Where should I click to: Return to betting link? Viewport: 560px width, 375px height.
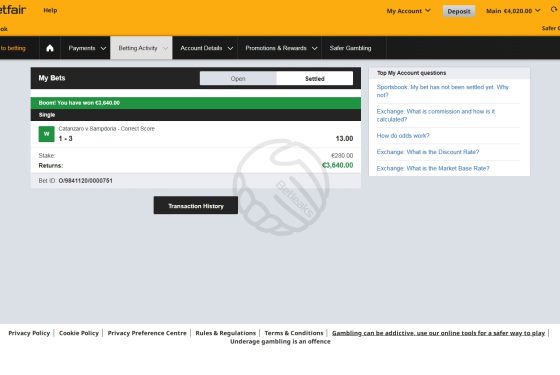(13, 48)
